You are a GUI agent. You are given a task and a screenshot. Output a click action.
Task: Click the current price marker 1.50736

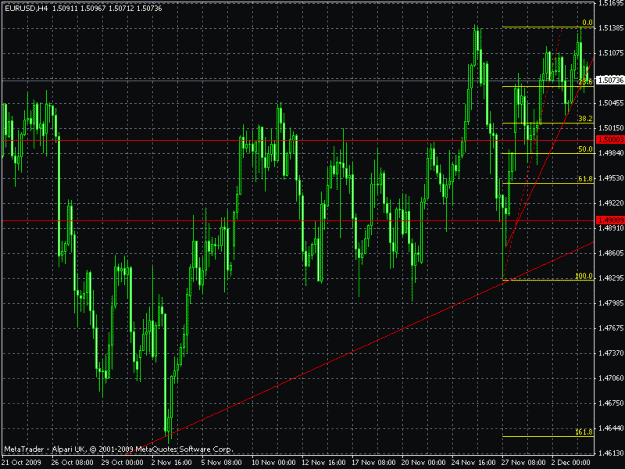point(611,80)
